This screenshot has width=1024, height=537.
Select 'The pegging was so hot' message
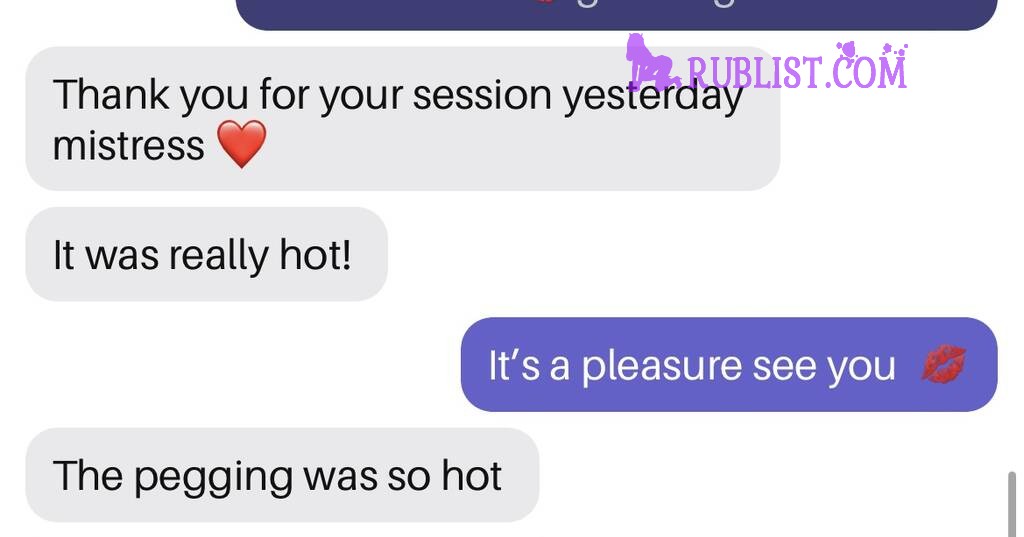[282, 475]
